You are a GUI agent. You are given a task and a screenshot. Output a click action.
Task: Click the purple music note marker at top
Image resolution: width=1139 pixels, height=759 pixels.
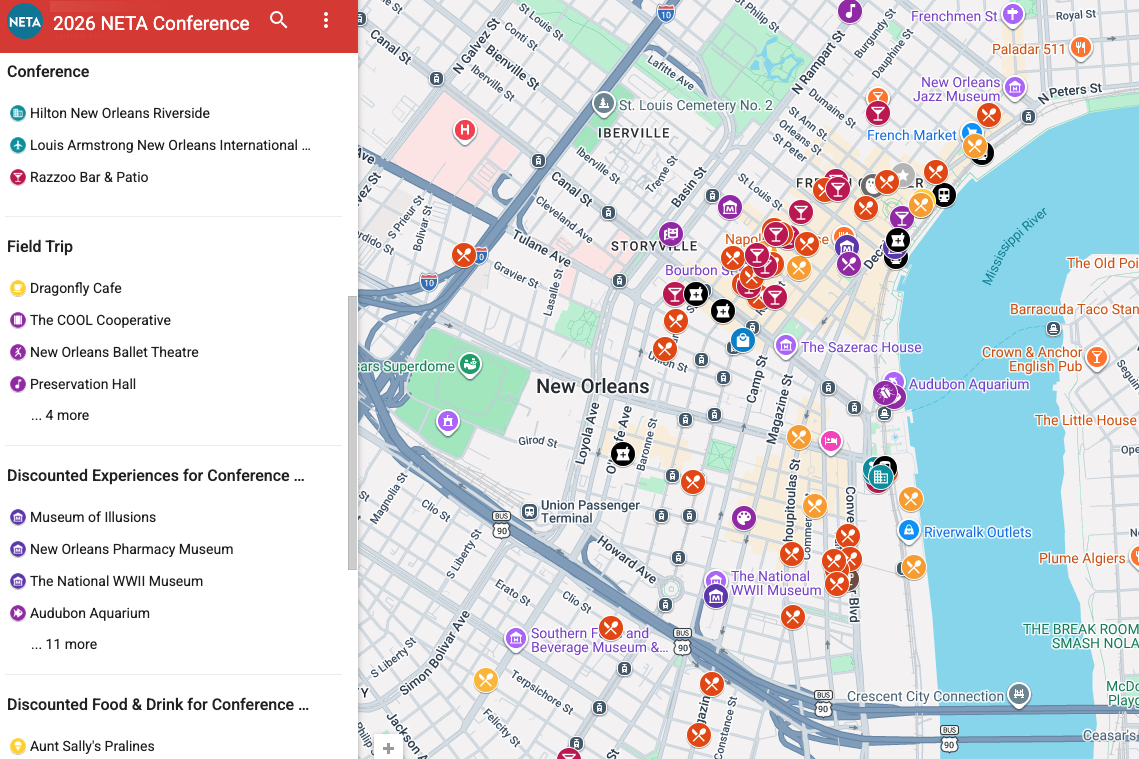click(x=850, y=12)
